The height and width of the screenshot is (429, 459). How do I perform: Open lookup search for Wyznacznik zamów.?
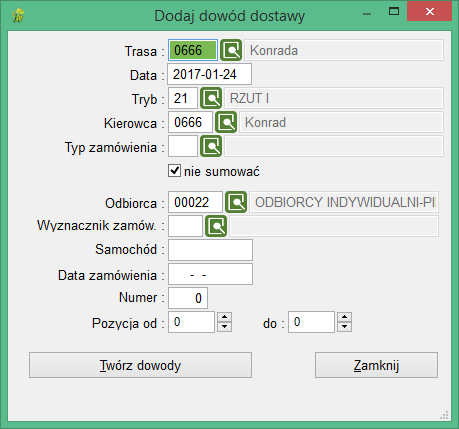click(x=216, y=226)
